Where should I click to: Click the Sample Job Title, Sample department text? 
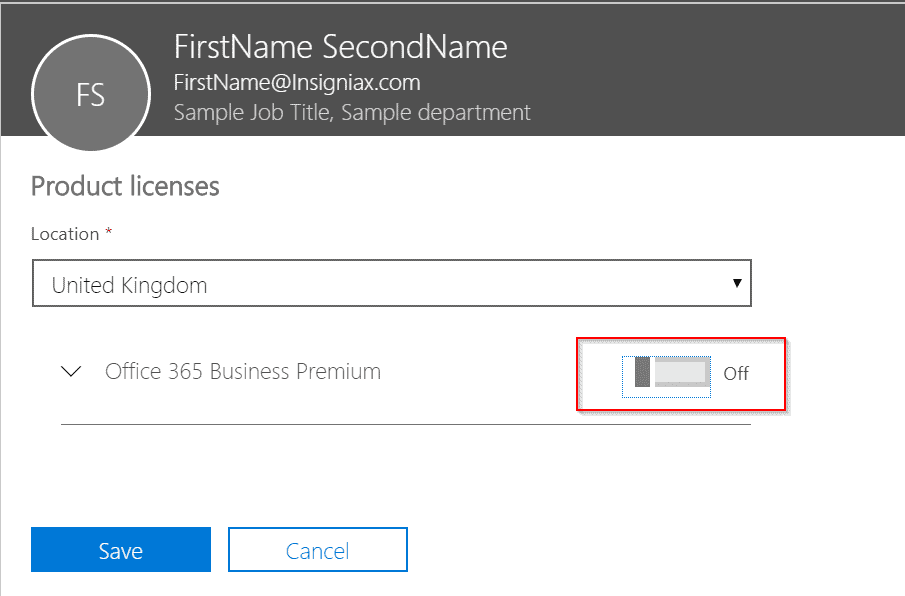pos(352,113)
